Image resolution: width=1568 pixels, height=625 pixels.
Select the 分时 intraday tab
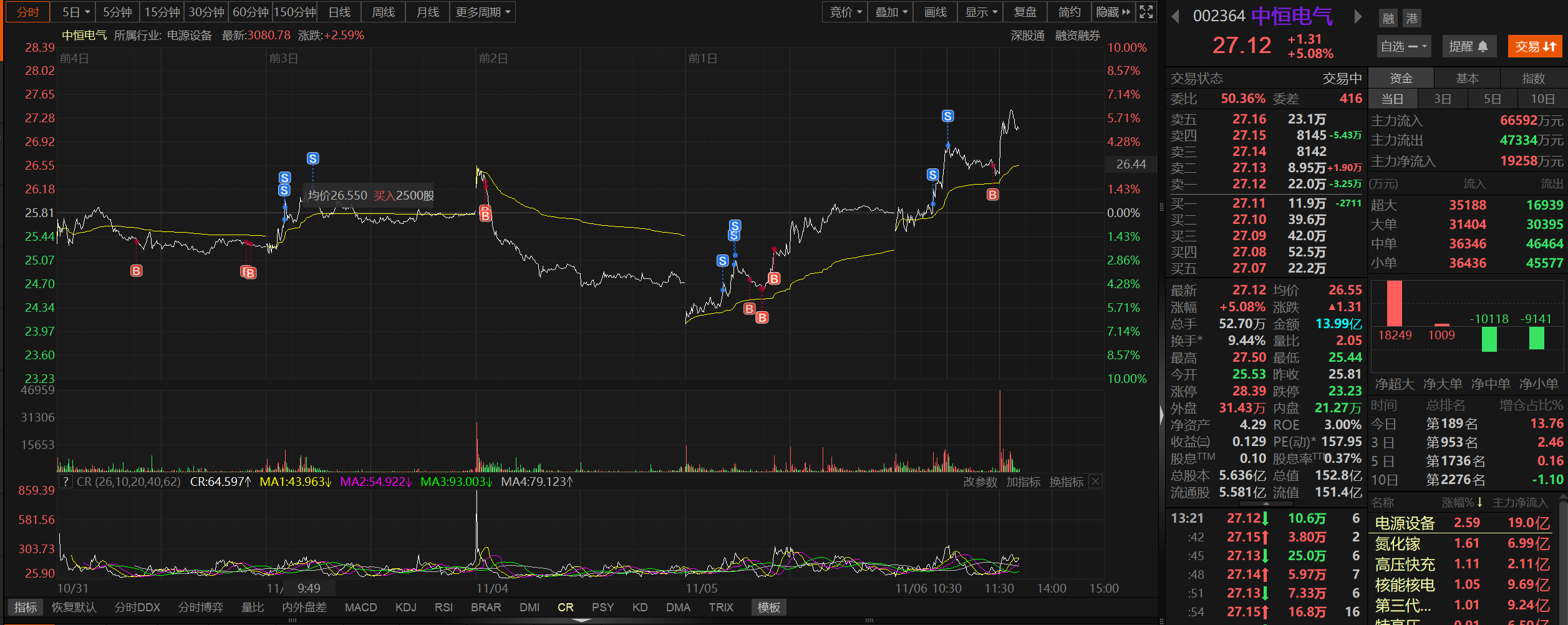point(27,12)
